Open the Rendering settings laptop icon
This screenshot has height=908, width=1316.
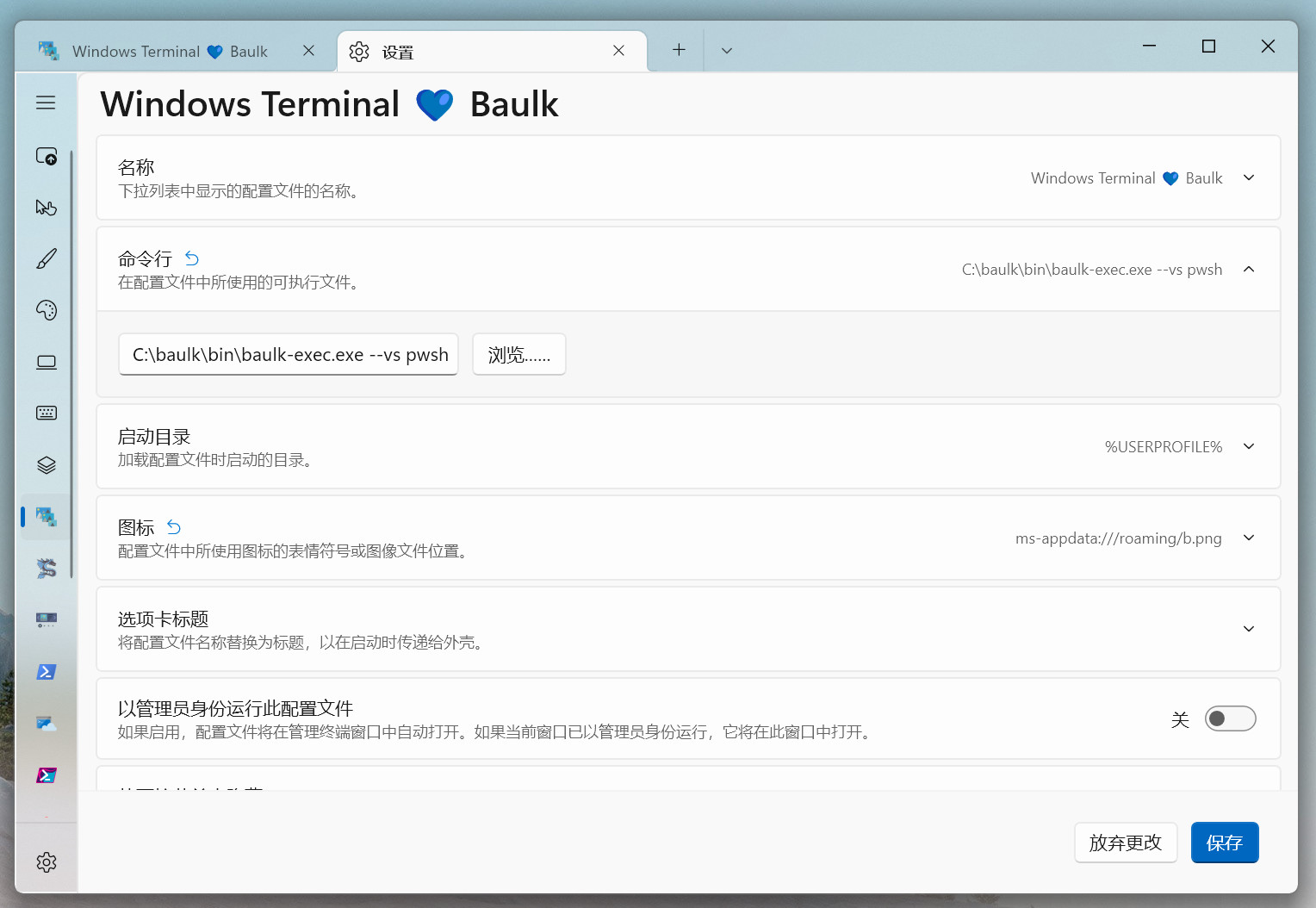click(46, 362)
